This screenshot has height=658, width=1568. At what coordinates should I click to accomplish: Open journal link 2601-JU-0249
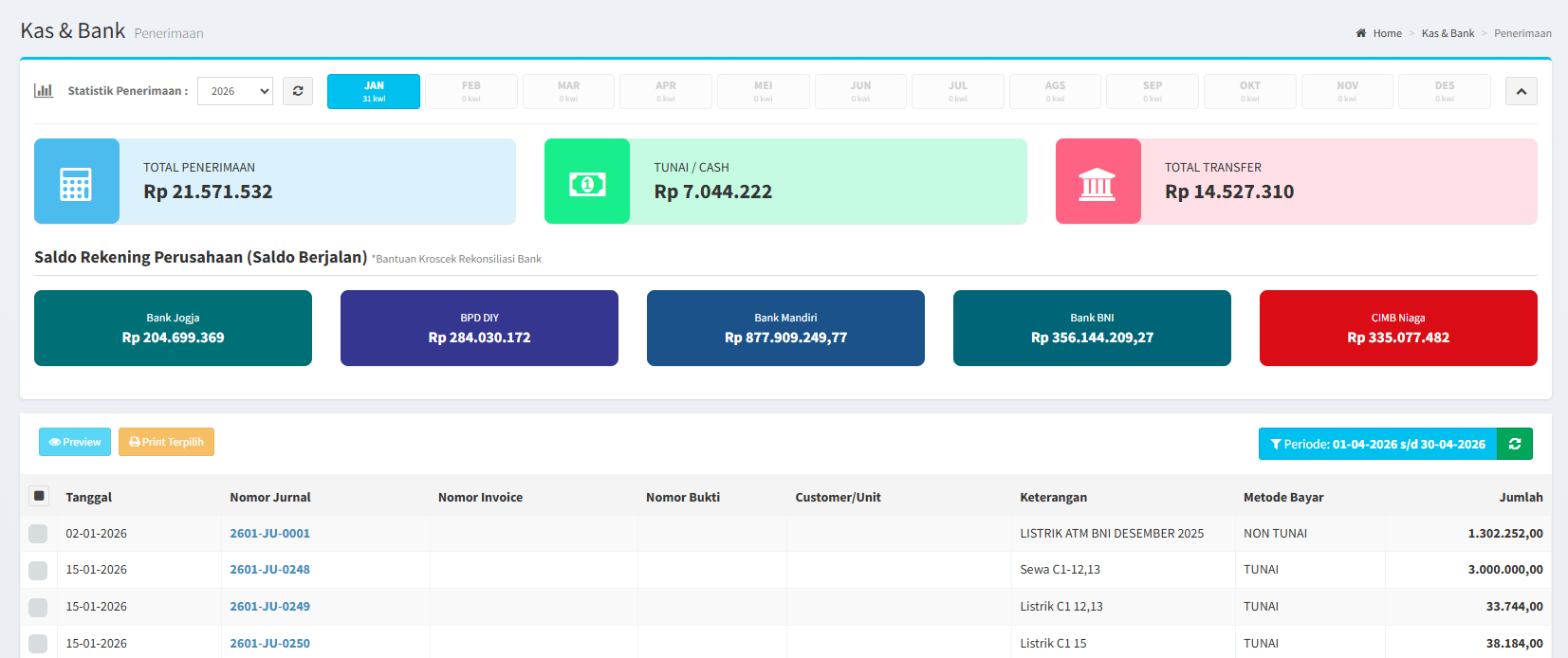click(x=269, y=607)
